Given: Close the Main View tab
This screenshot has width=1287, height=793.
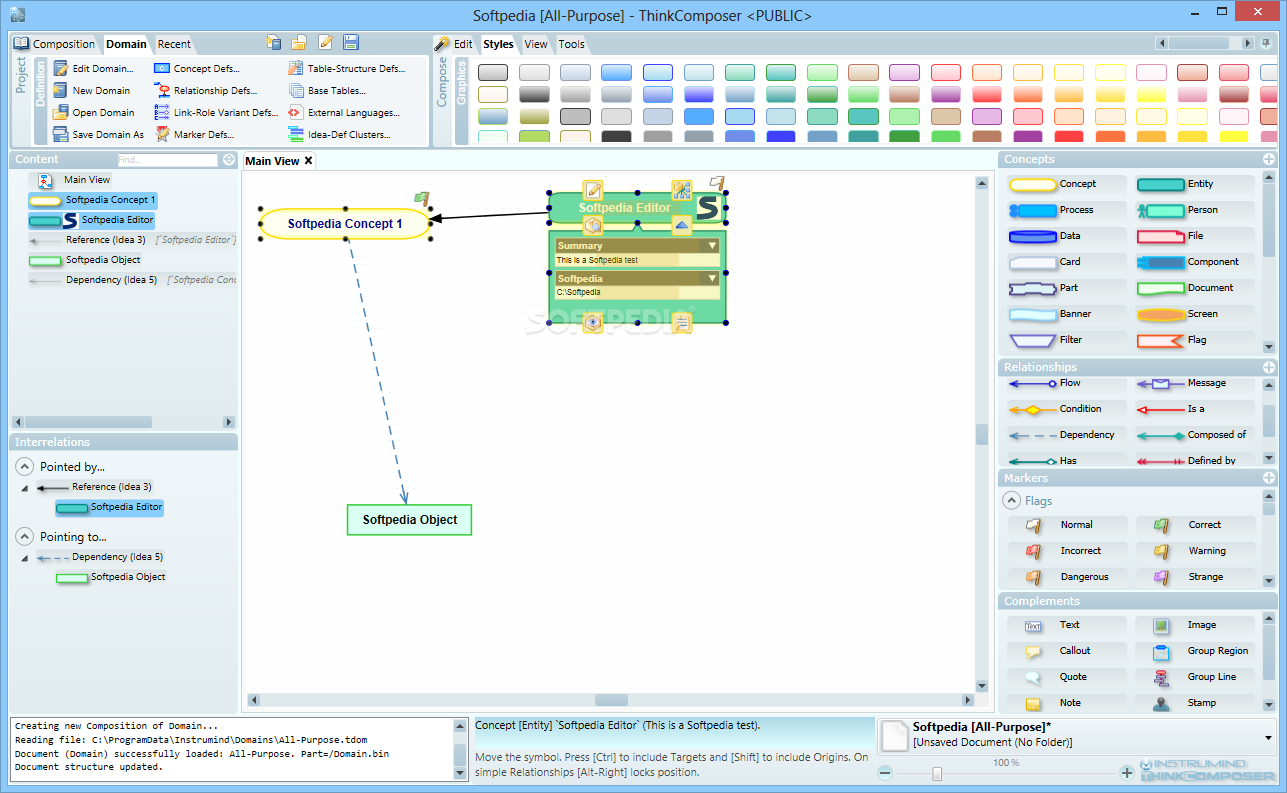Looking at the screenshot, I should coord(308,161).
